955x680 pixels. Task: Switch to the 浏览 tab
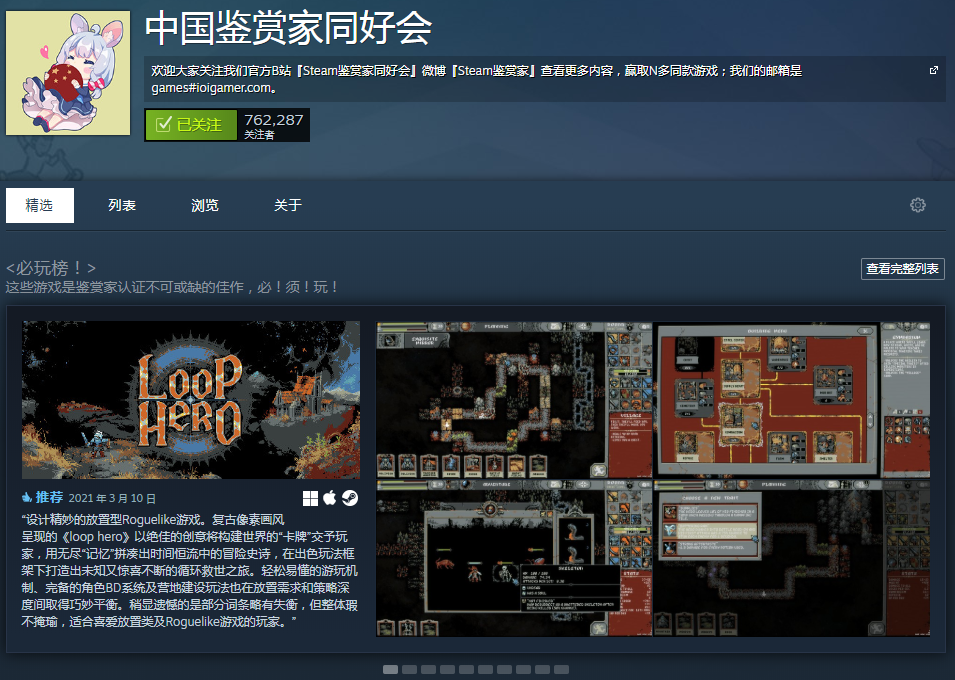(x=205, y=205)
